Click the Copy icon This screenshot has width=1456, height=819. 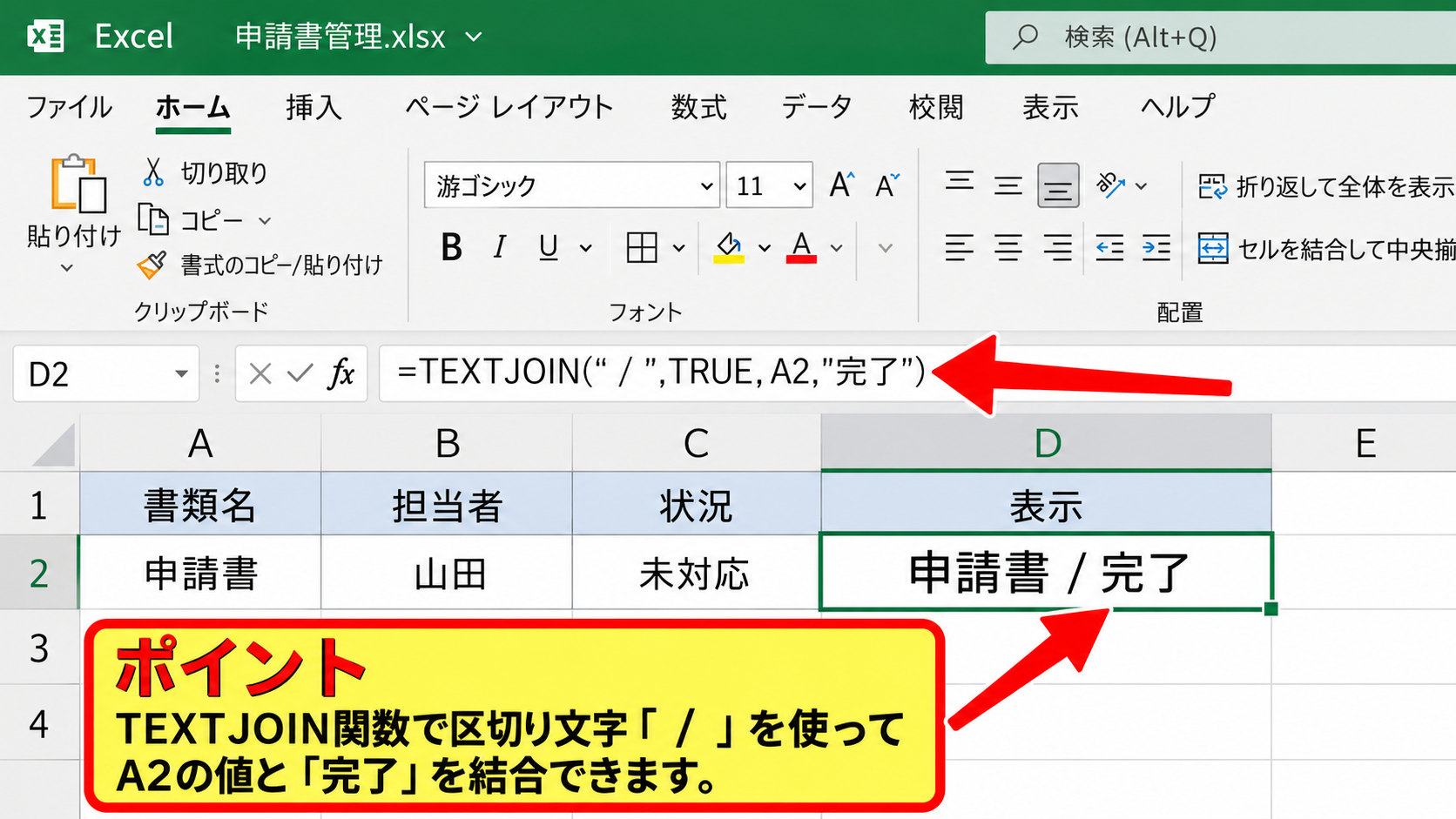(x=153, y=220)
